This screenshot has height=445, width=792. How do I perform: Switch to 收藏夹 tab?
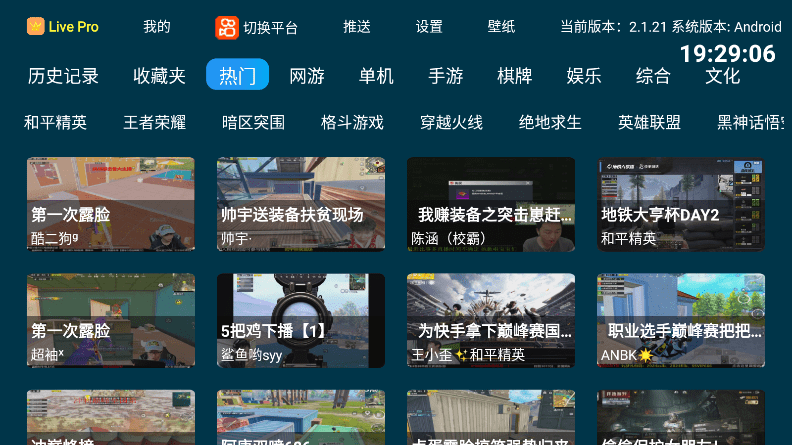pyautogui.click(x=159, y=76)
